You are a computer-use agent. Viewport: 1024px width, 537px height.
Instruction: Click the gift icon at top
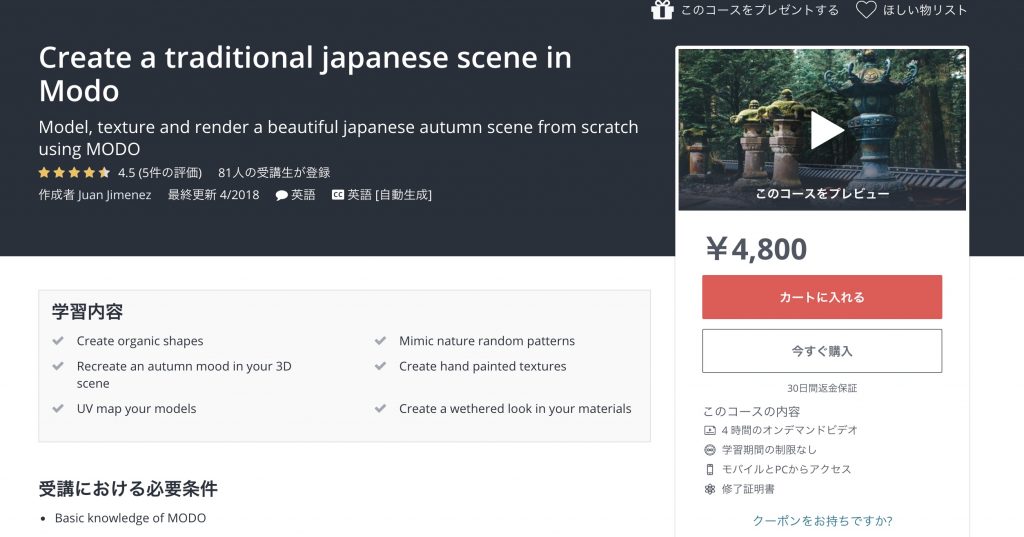[x=662, y=10]
